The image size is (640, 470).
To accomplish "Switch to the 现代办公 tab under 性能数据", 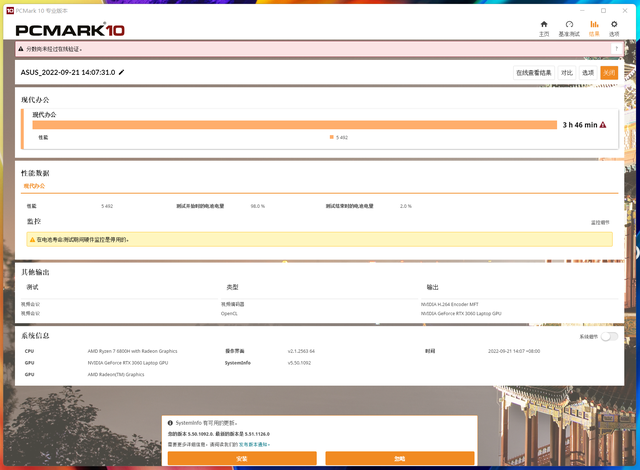I will click(x=34, y=186).
